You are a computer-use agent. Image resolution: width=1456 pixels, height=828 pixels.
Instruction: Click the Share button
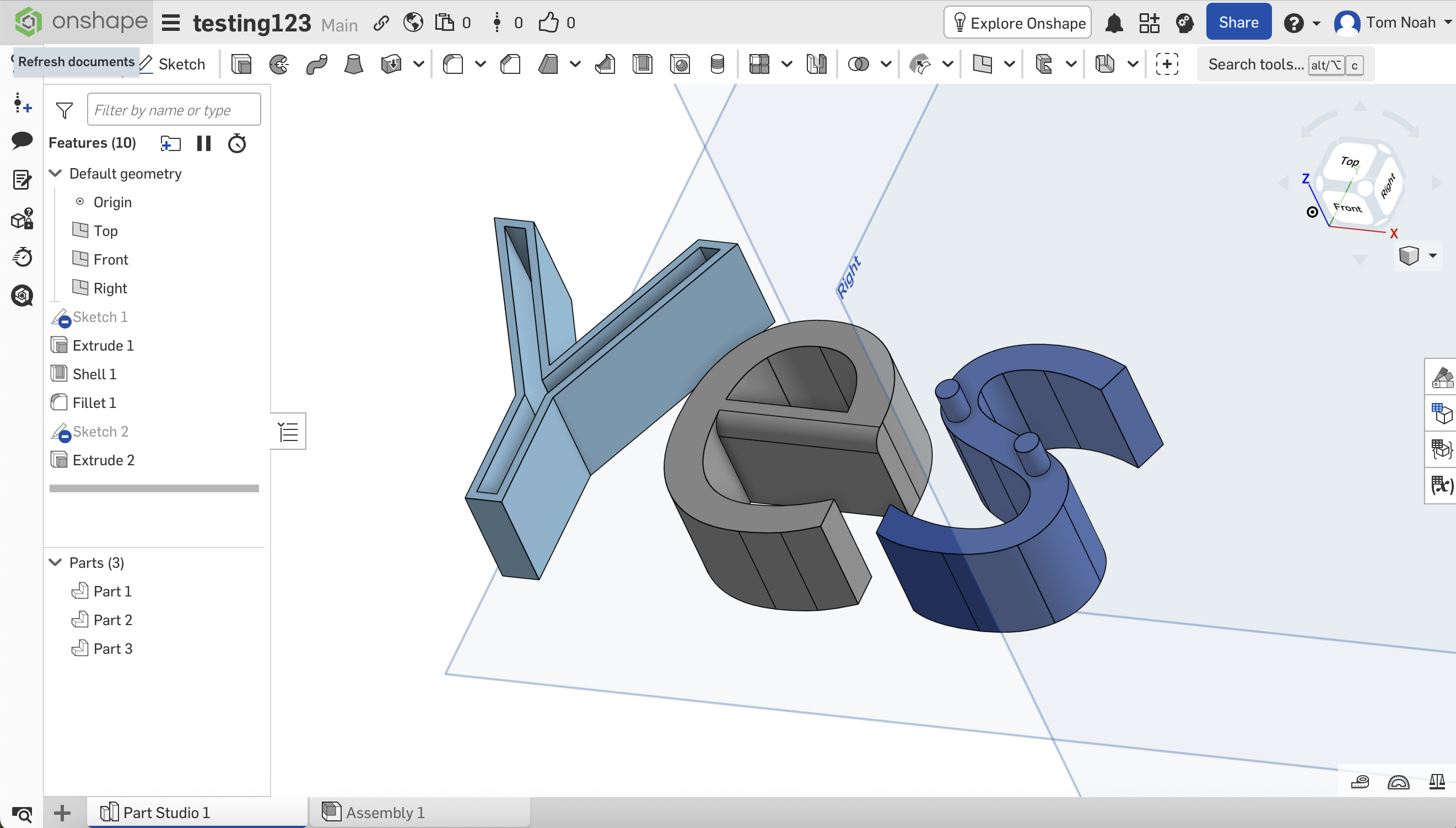(1238, 23)
